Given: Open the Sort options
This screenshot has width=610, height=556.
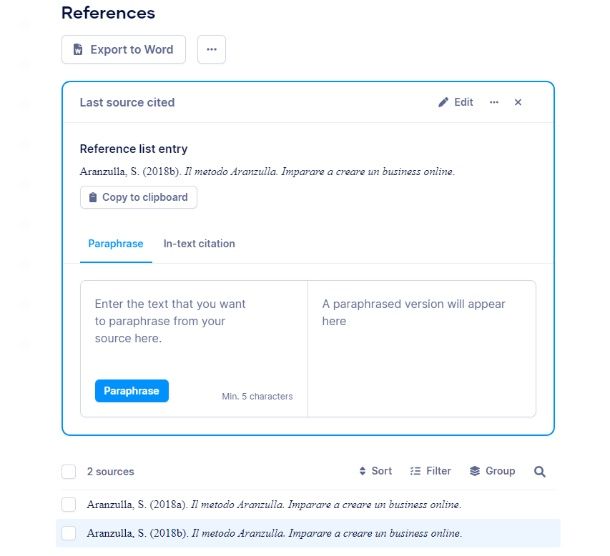Looking at the screenshot, I should [375, 471].
